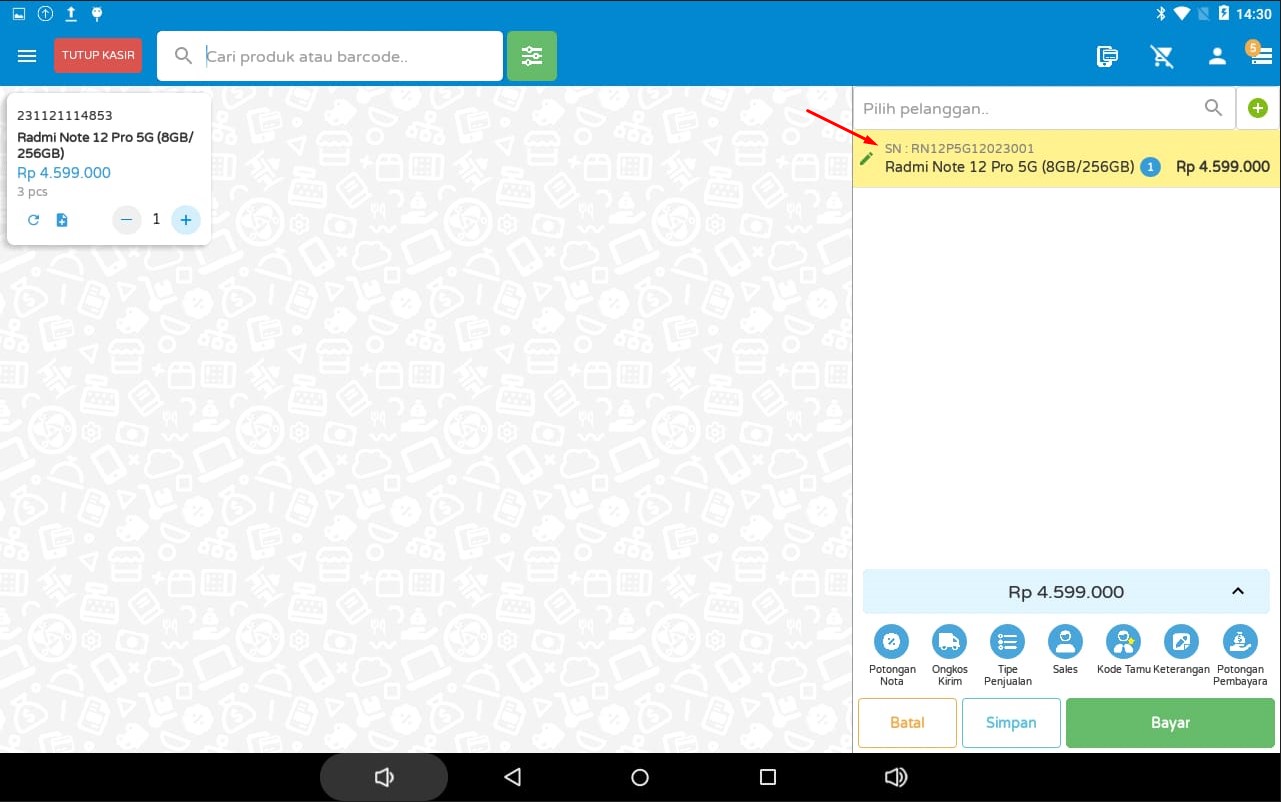The height and width of the screenshot is (802, 1281).
Task: Select the Radmi Note 12 Pro cart row
Action: pos(1066,158)
